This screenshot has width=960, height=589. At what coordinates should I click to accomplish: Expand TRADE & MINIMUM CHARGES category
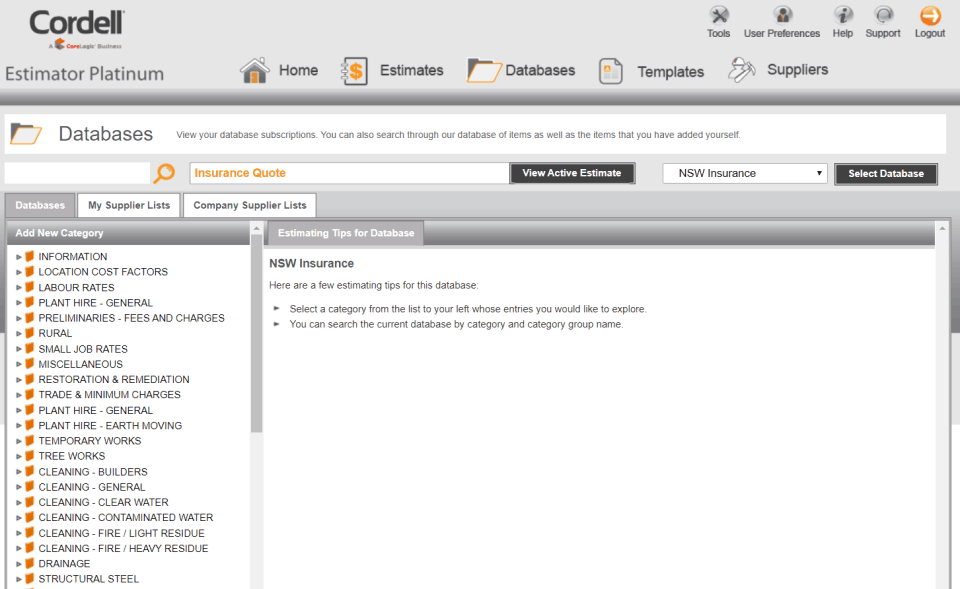pyautogui.click(x=18, y=395)
